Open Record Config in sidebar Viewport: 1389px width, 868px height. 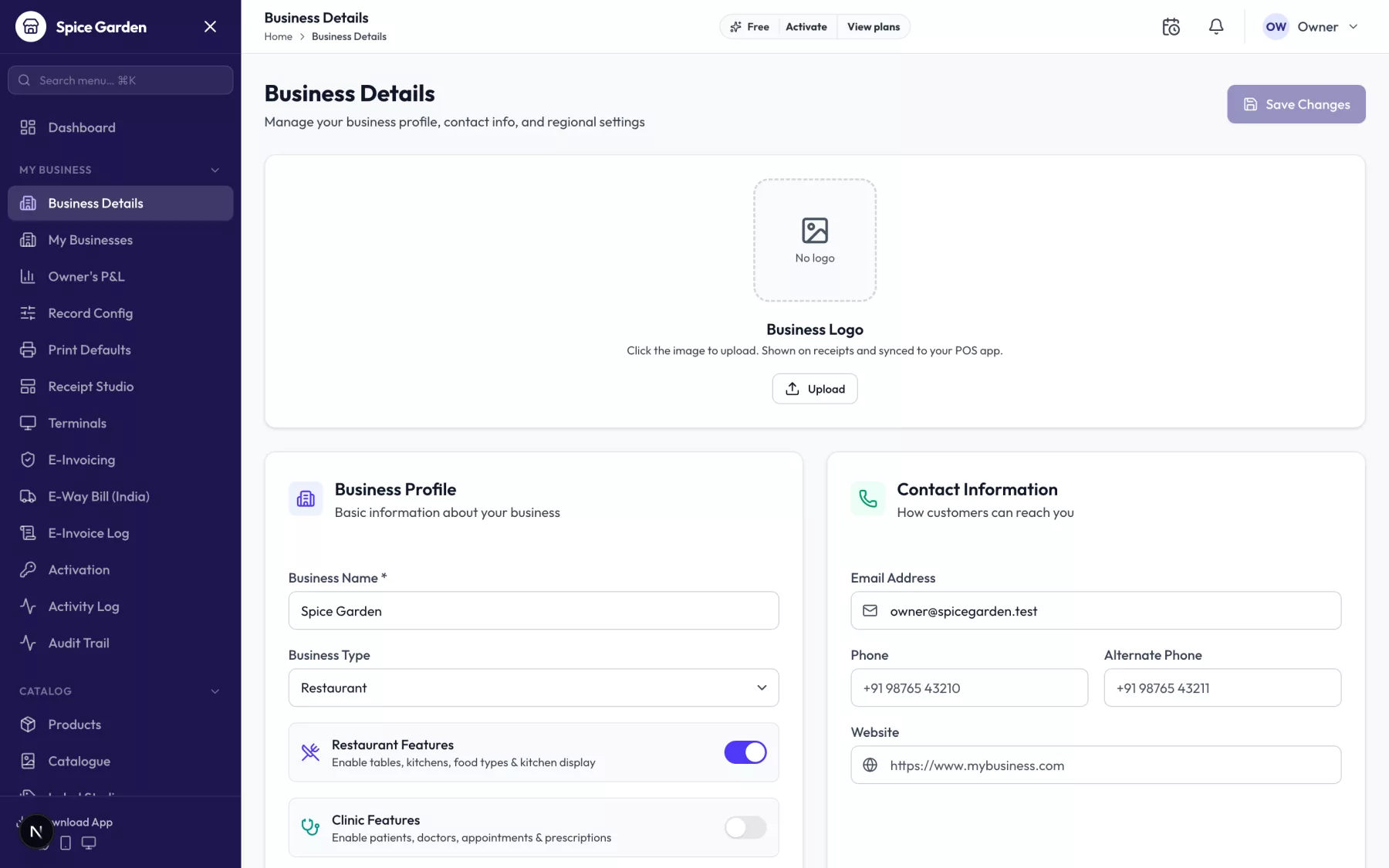tap(120, 313)
